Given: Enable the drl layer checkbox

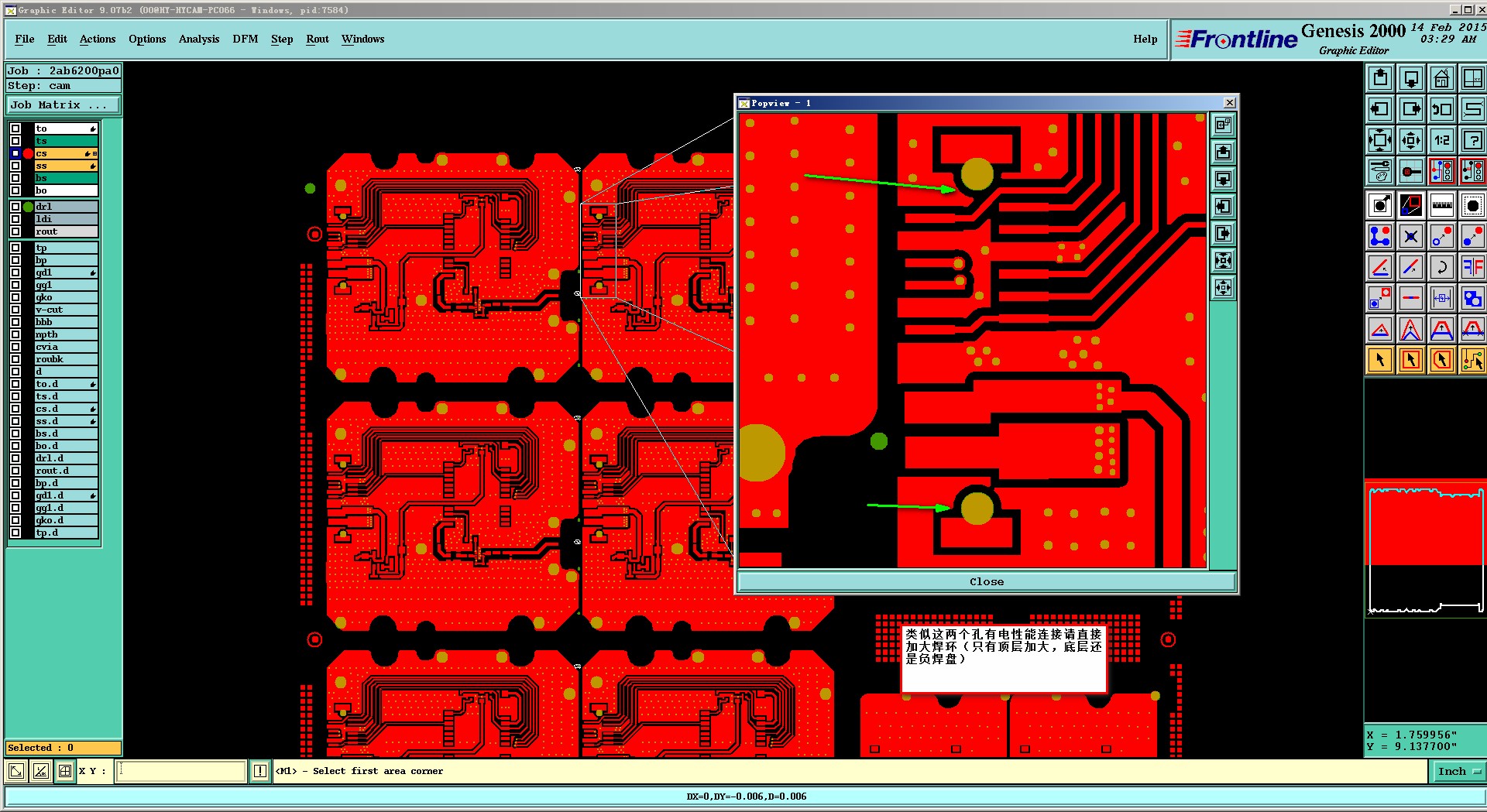Looking at the screenshot, I should pyautogui.click(x=15, y=207).
